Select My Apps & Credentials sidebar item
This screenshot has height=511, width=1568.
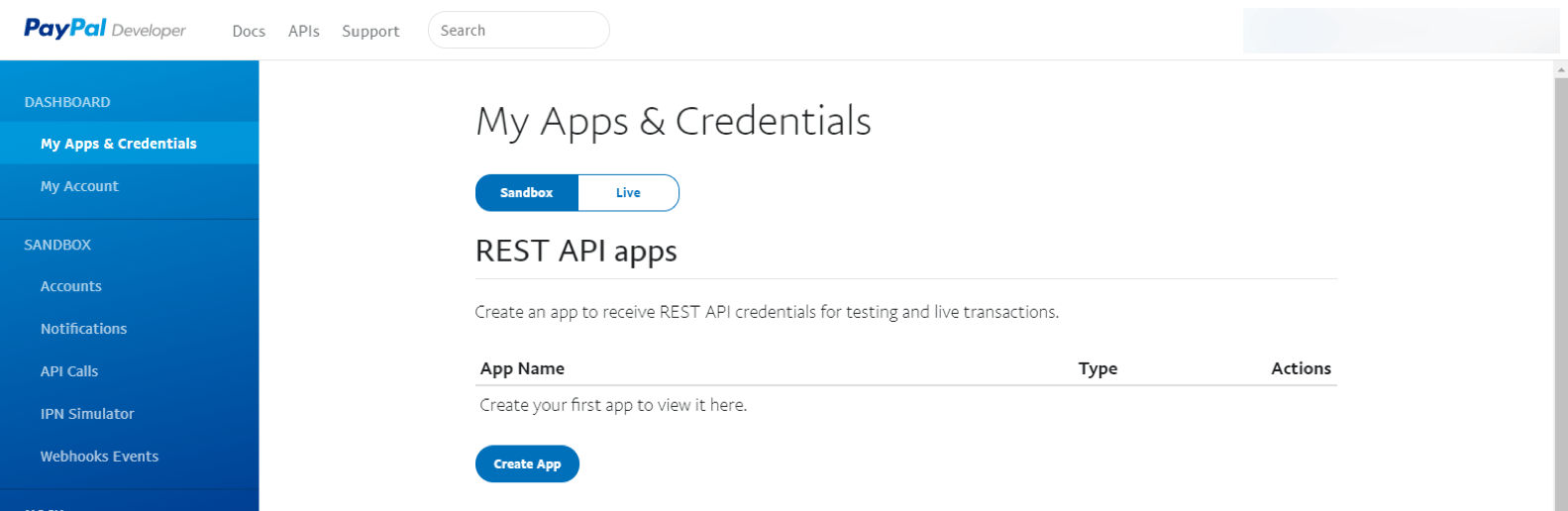click(x=119, y=144)
